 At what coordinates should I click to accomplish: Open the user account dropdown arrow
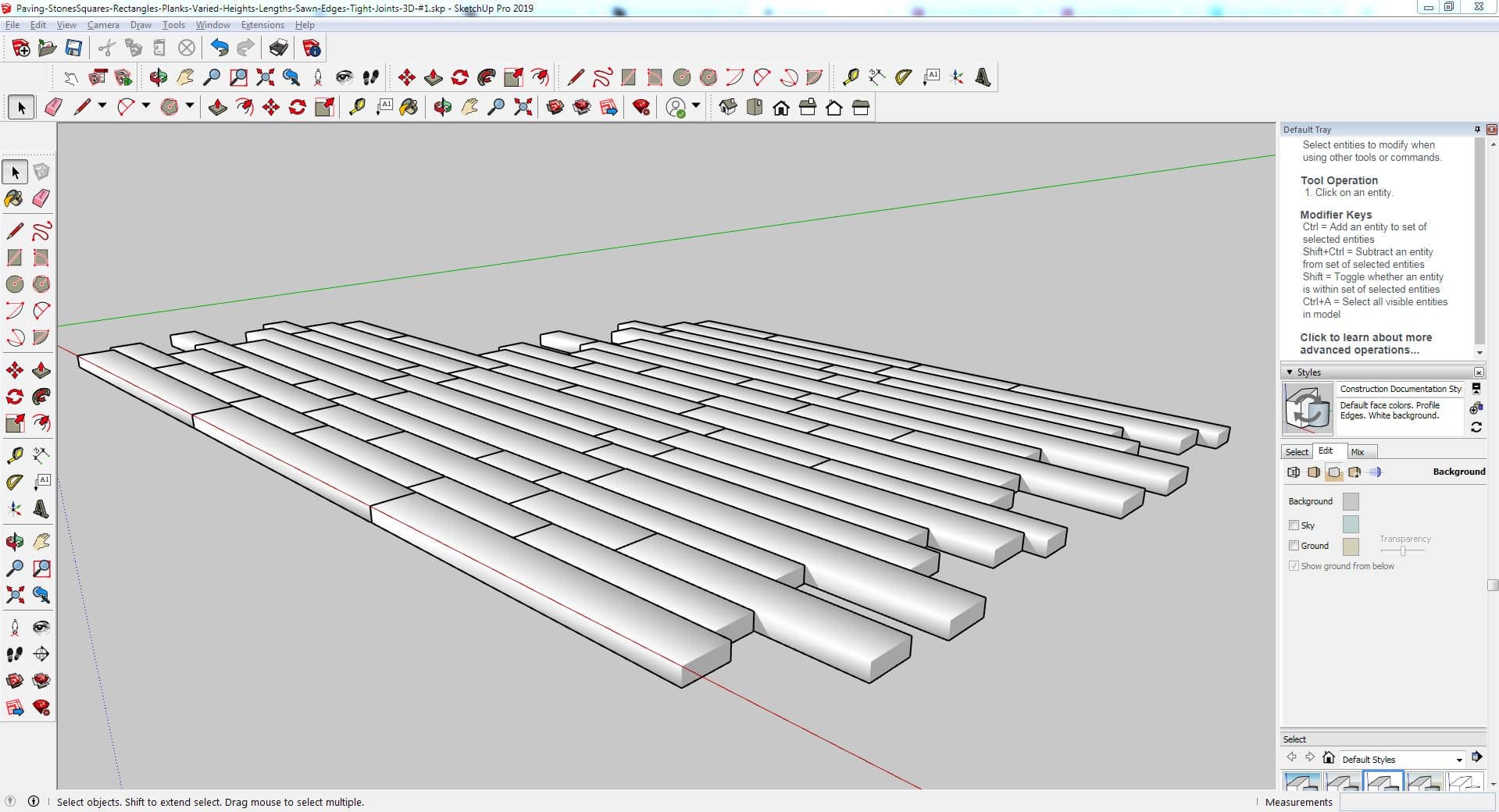[696, 106]
